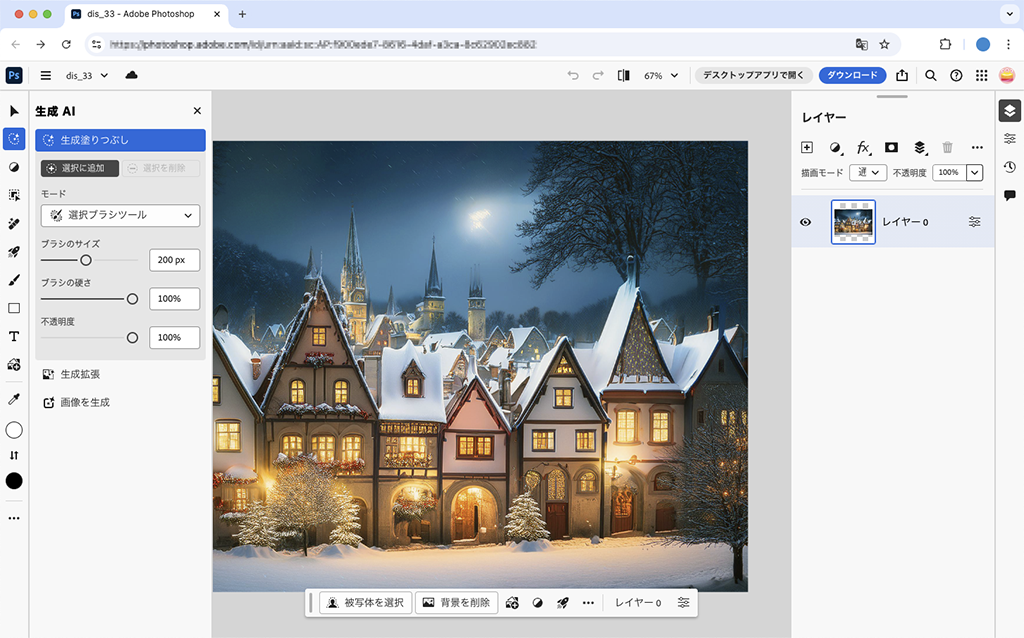Screen dimensions: 1024x638
Task: Click the ブラシのサイズ slider handle
Action: click(x=86, y=260)
